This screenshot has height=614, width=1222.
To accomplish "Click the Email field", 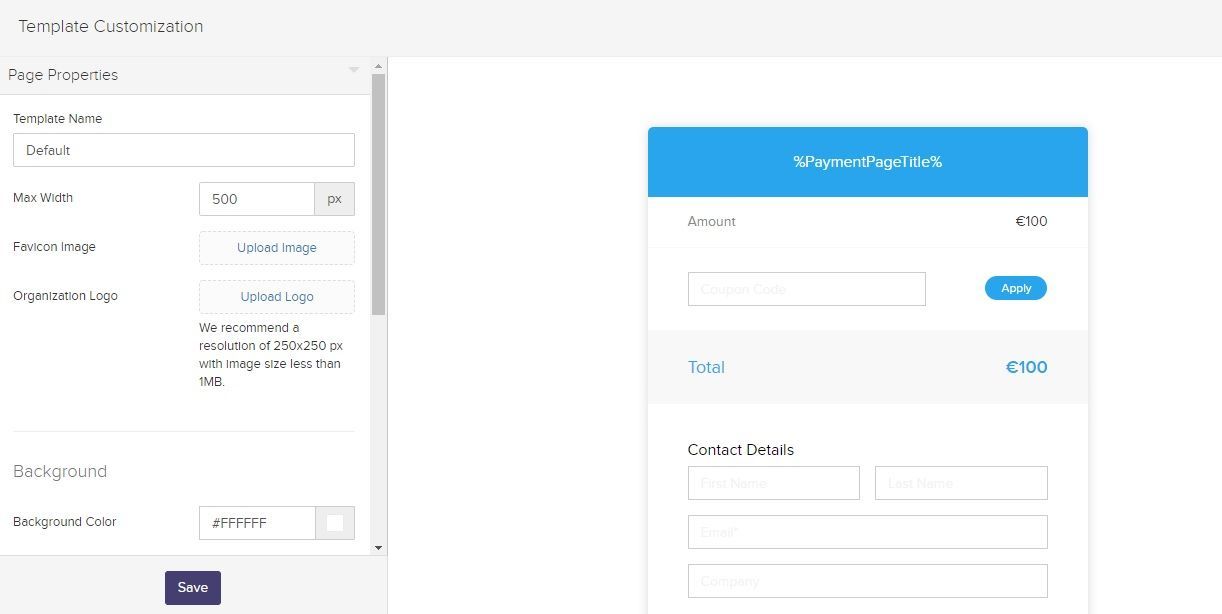I will [866, 532].
